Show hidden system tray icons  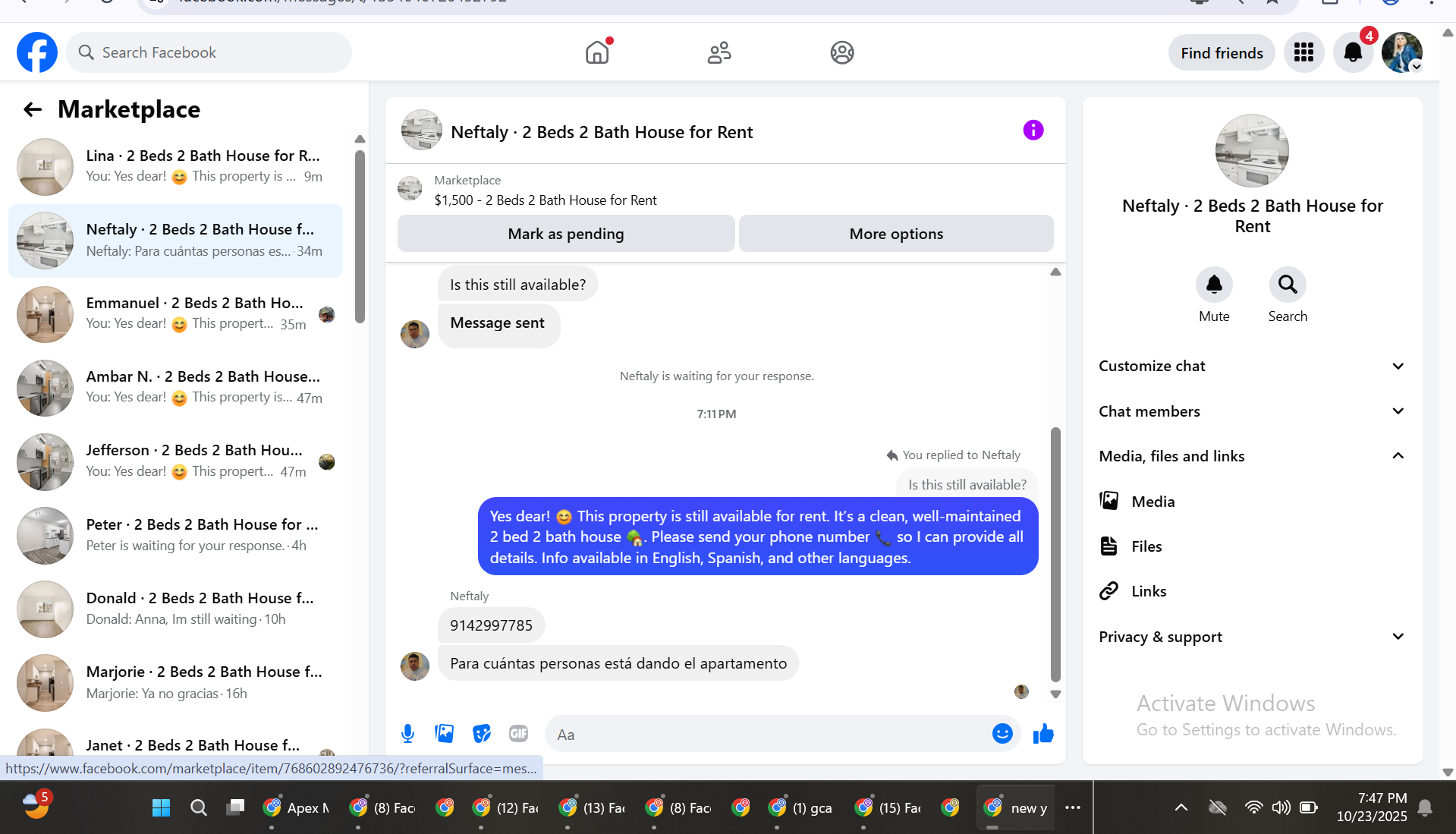coord(1181,807)
